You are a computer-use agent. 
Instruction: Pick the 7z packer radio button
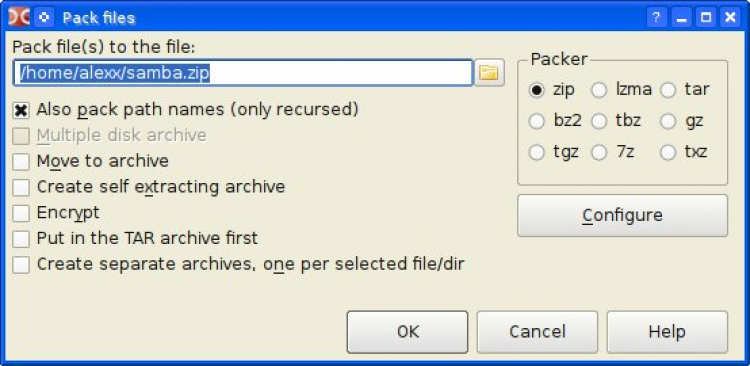pyautogui.click(x=599, y=153)
